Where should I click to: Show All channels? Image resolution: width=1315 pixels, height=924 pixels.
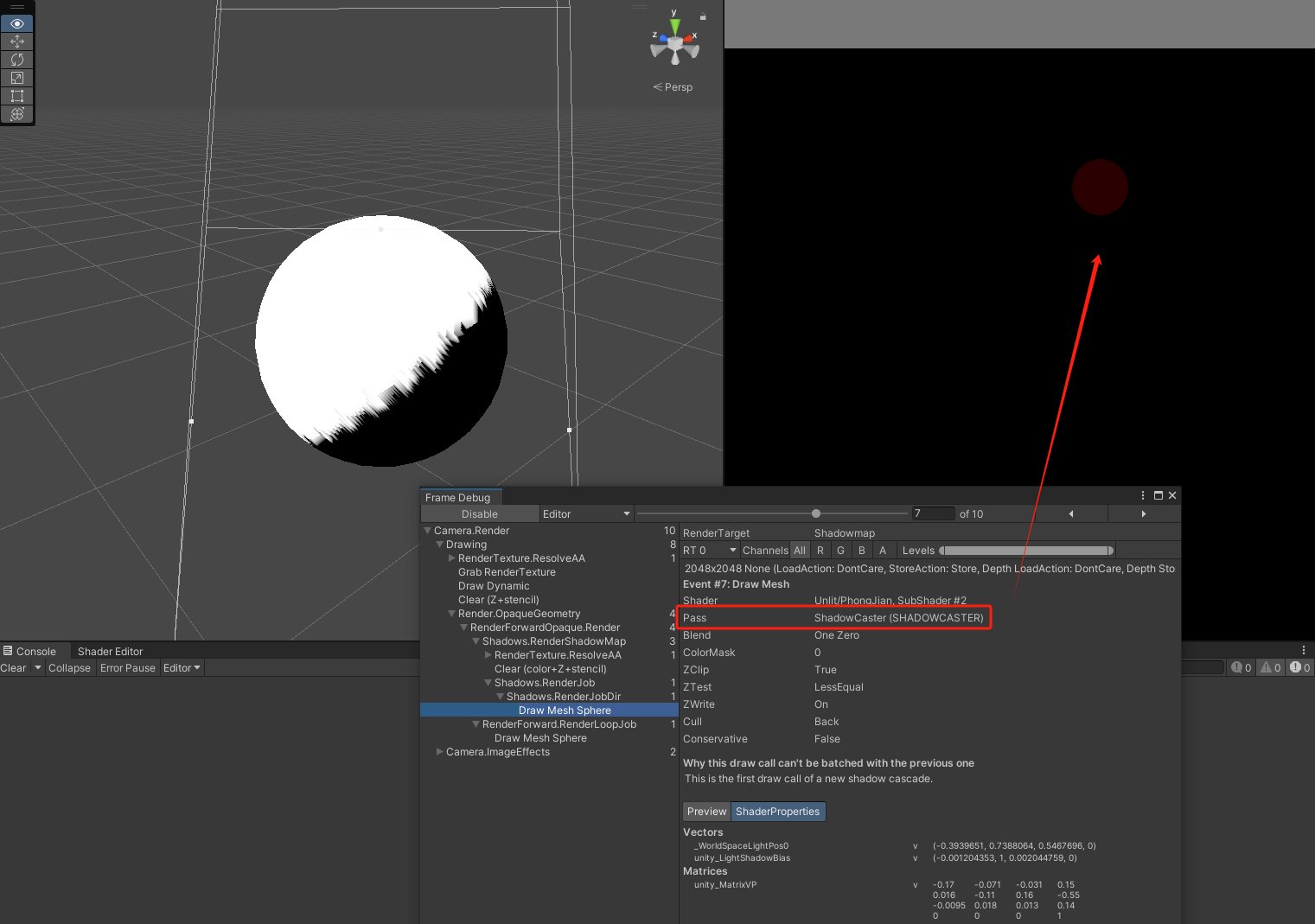coord(800,551)
